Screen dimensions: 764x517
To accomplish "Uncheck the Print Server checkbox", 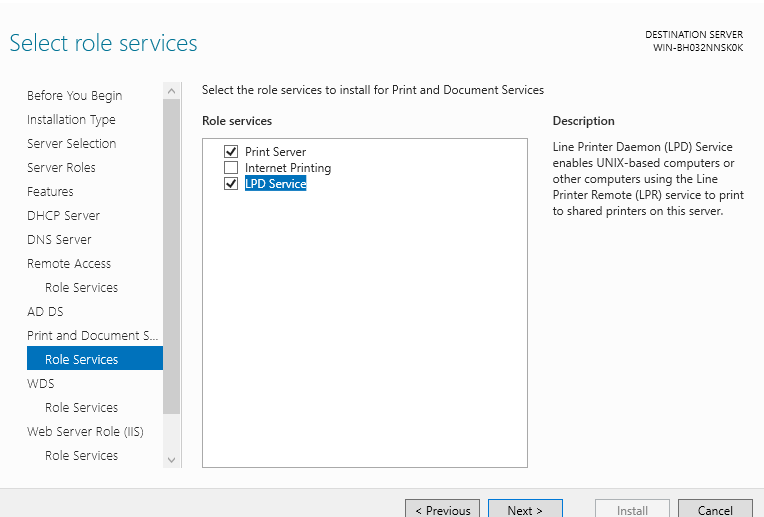I will coord(231,152).
